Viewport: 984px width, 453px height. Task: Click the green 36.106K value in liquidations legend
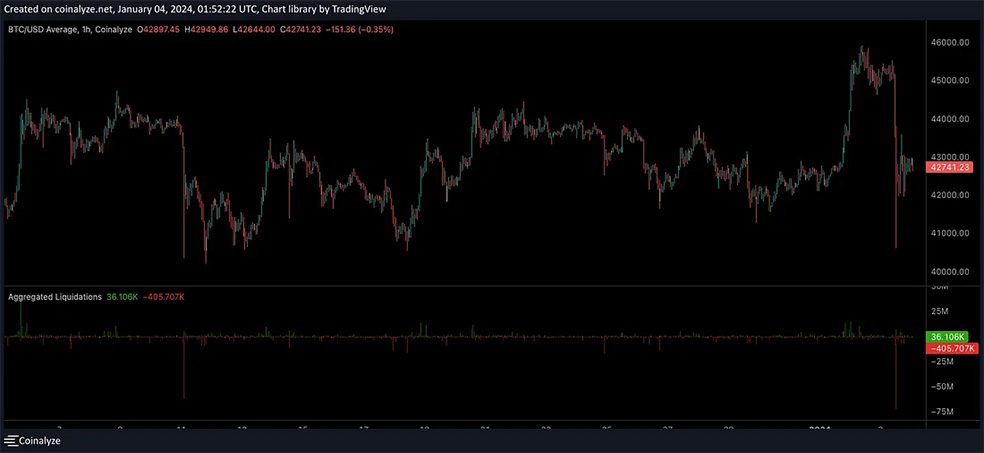[x=121, y=298]
